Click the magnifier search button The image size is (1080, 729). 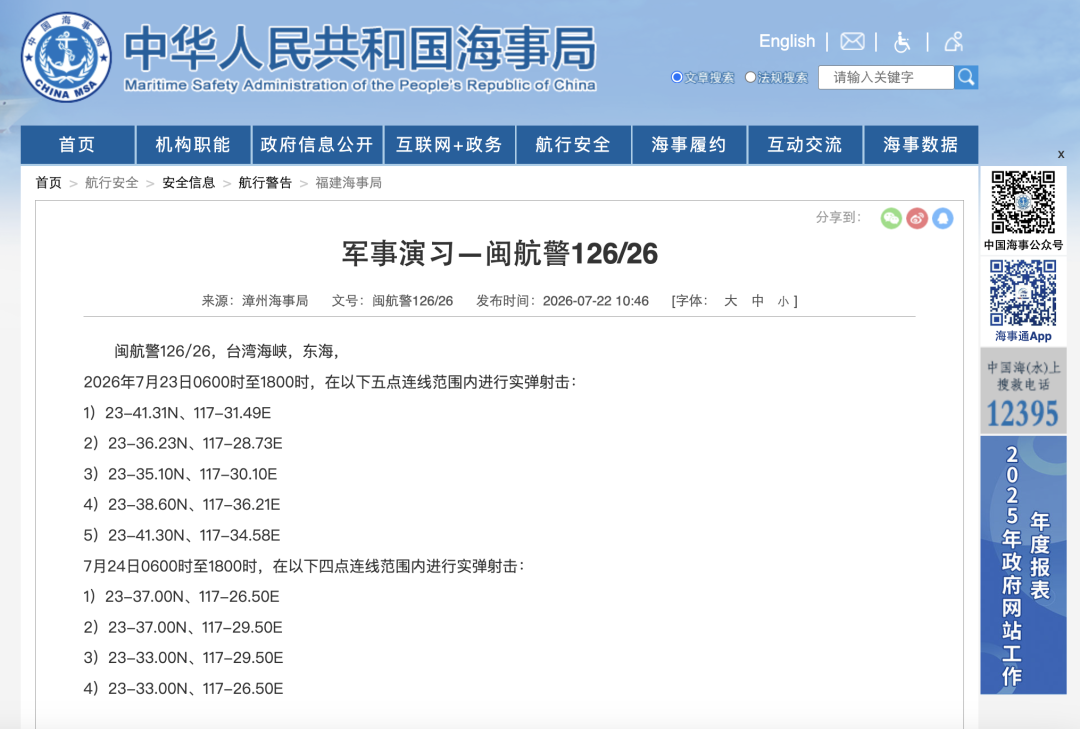click(x=966, y=77)
